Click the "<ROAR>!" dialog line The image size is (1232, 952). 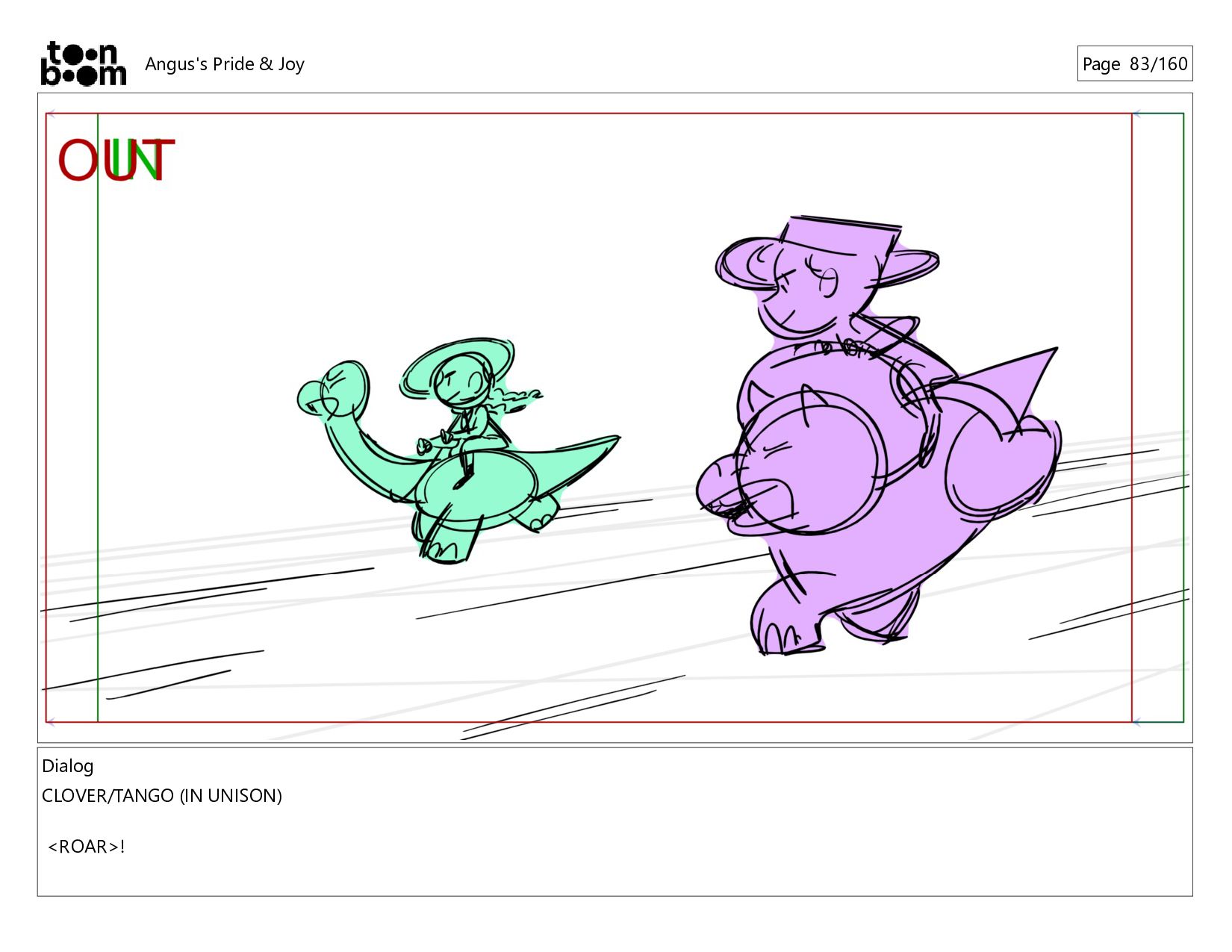click(x=86, y=847)
